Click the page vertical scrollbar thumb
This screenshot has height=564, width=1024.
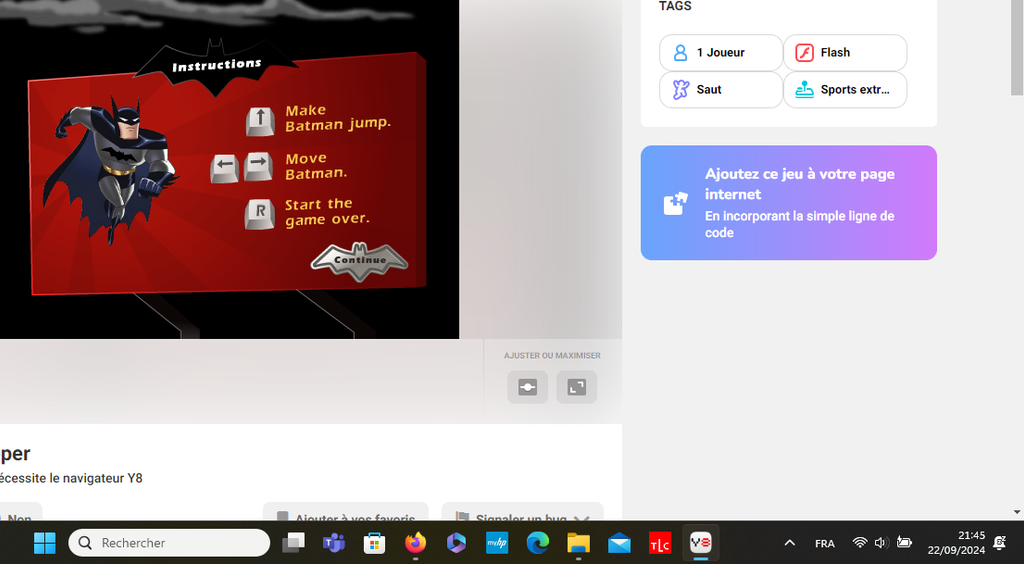(x=1017, y=47)
